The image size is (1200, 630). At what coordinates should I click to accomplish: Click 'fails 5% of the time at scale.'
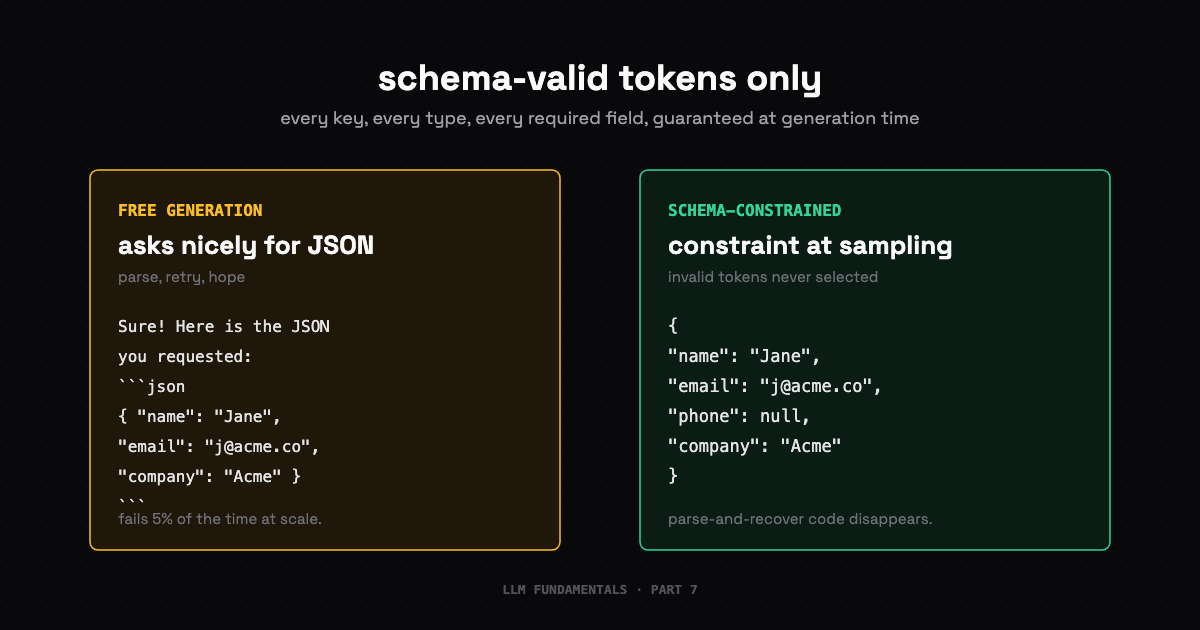tap(220, 519)
